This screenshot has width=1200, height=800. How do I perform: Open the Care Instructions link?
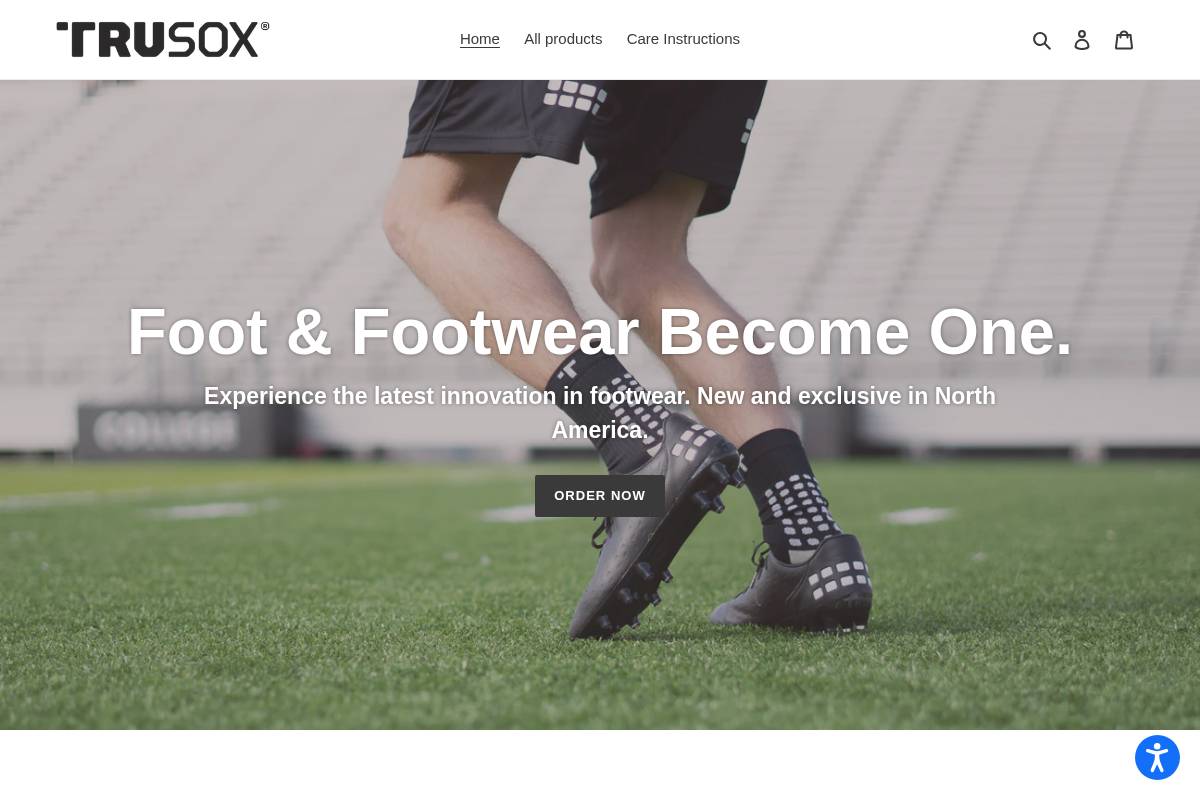[x=683, y=39]
